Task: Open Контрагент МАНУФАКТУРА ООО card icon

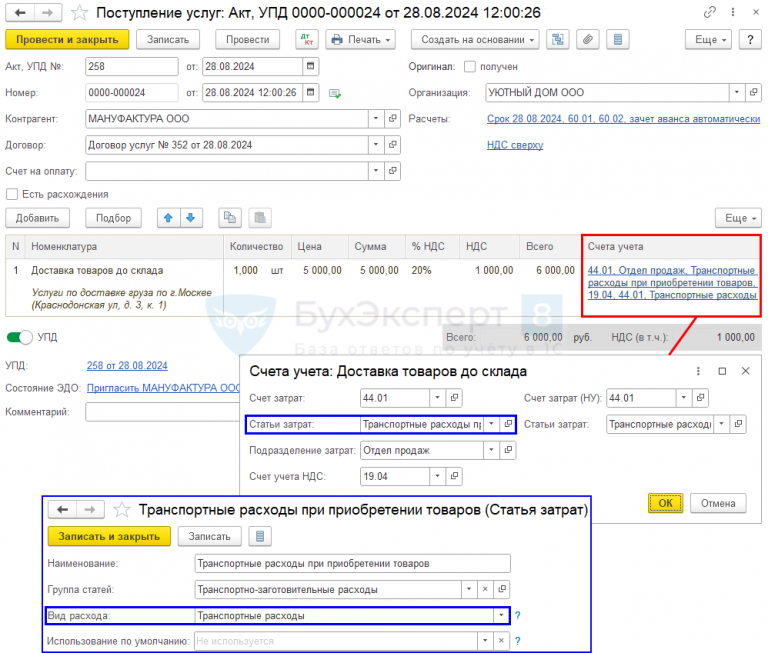Action: coord(392,119)
